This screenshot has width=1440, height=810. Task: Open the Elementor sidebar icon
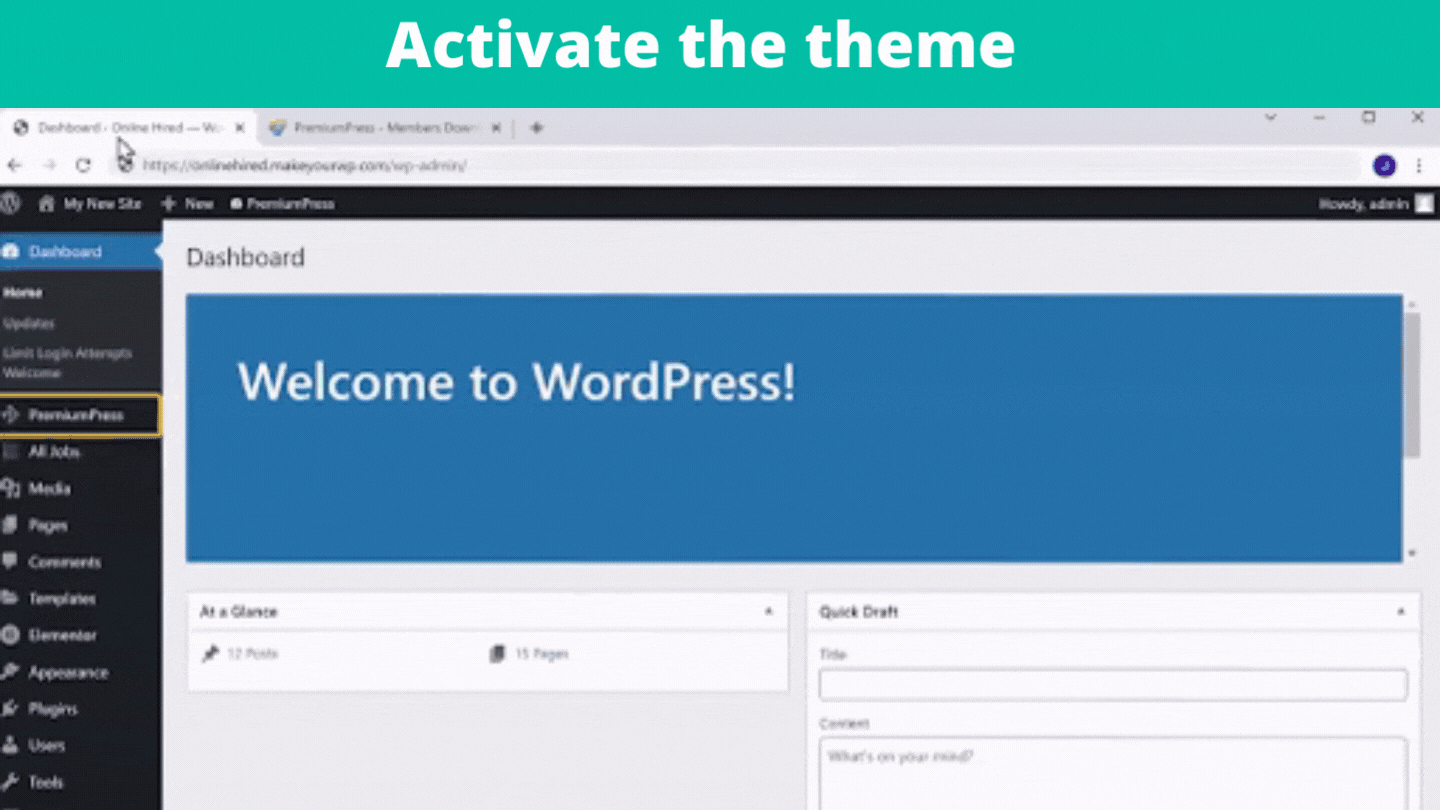coord(11,635)
